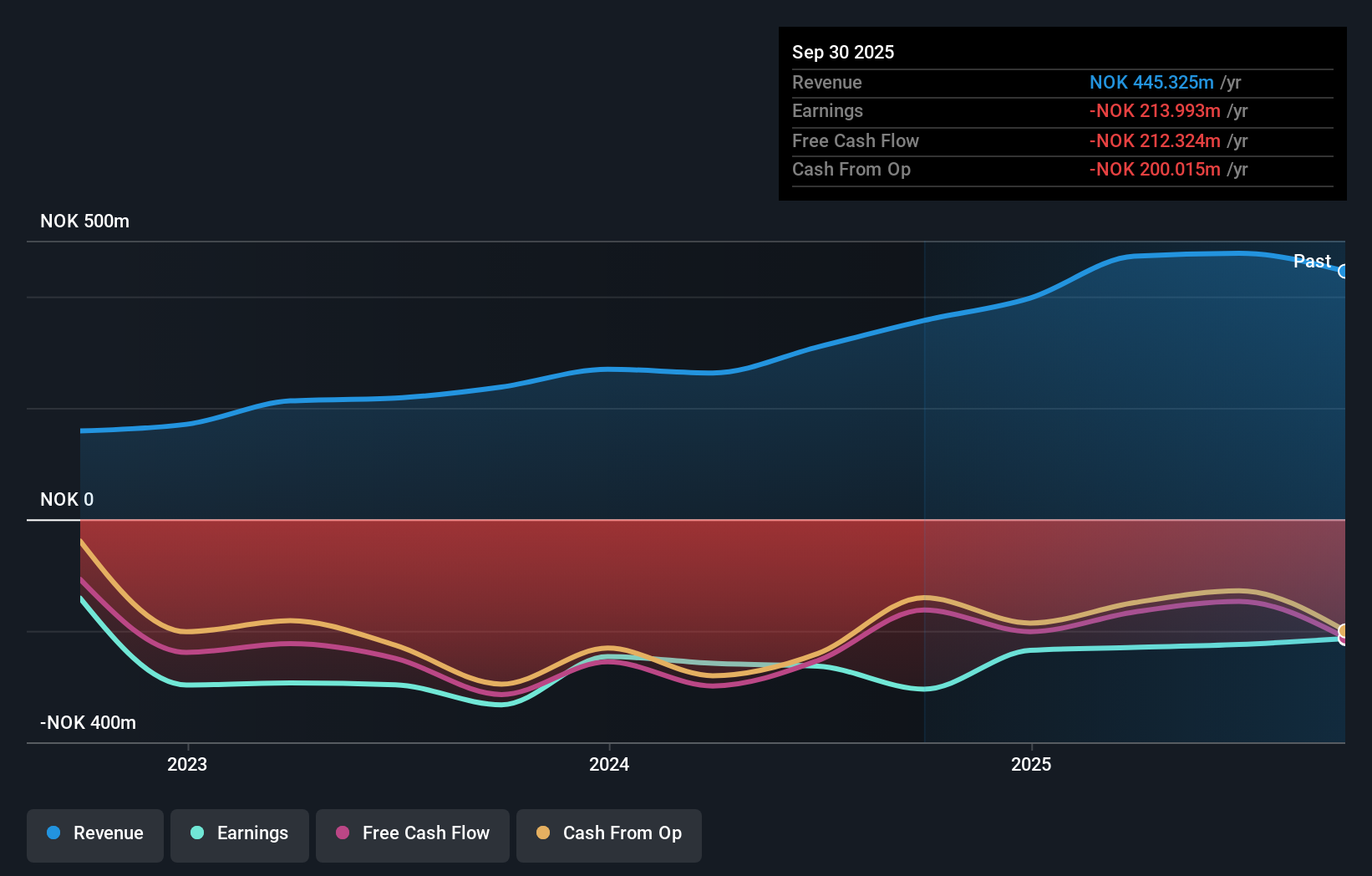
Task: Select the Revenue endpoint marker on the chart
Action: pyautogui.click(x=1344, y=272)
